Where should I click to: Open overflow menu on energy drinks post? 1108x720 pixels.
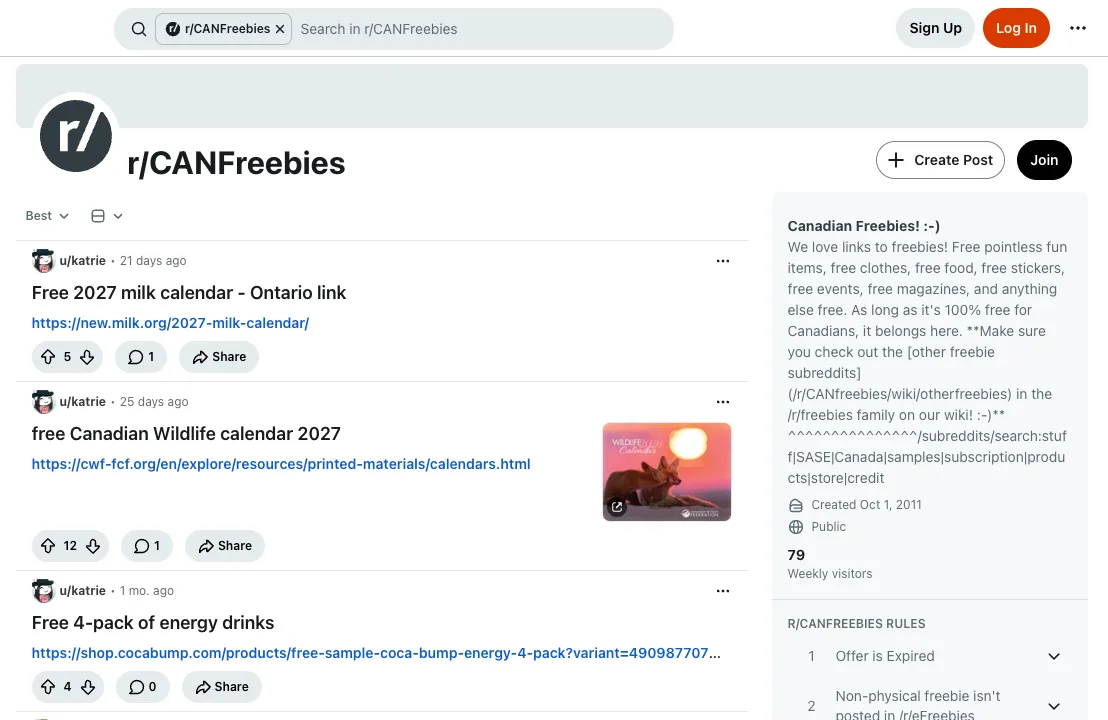(x=722, y=591)
